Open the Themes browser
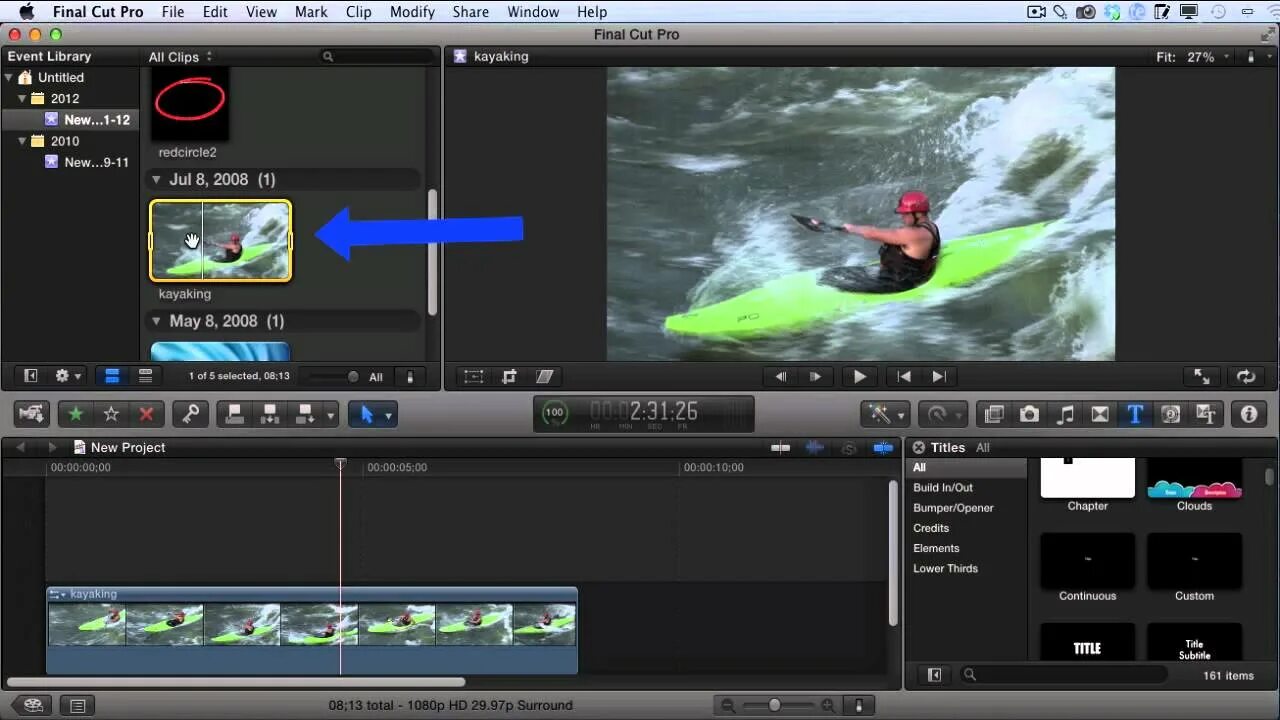Screen dimensions: 1280x720 1205,414
